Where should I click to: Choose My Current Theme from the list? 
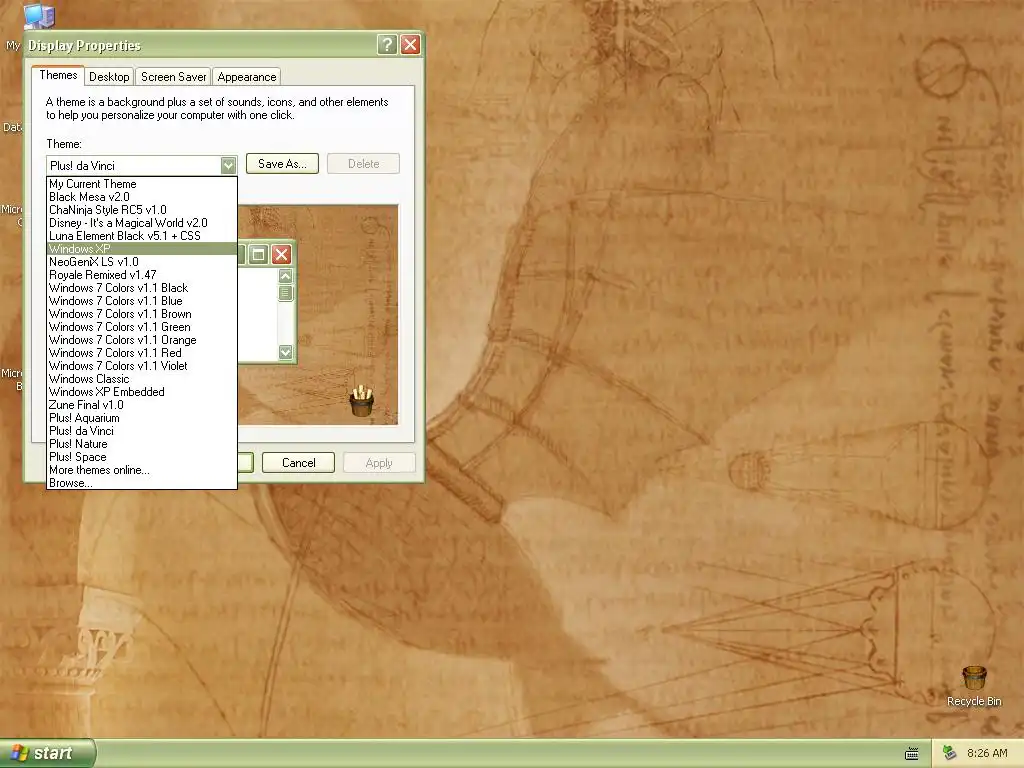[142, 184]
